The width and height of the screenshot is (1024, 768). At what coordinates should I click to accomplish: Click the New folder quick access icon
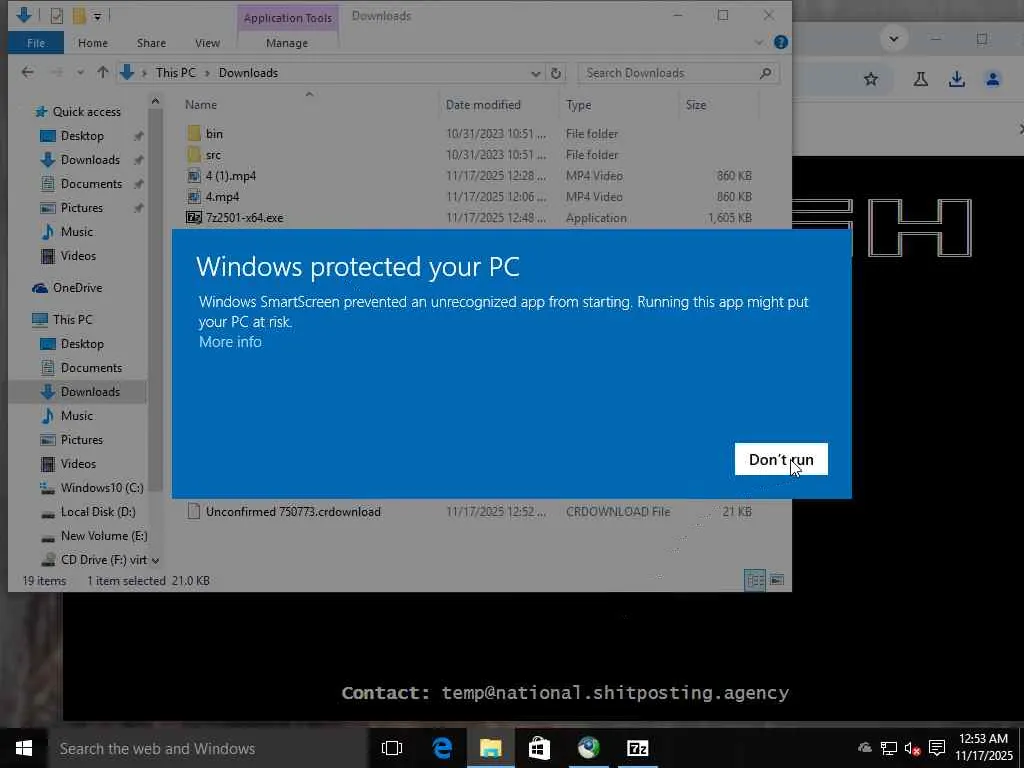pyautogui.click(x=78, y=16)
